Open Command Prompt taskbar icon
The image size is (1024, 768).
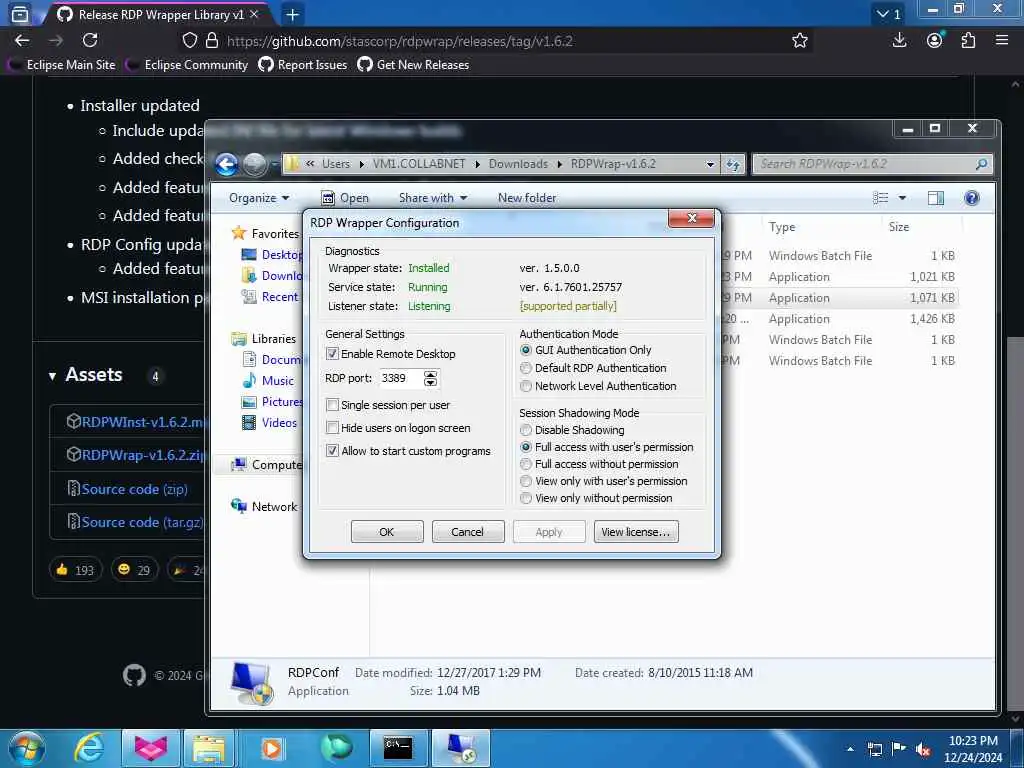tap(398, 748)
